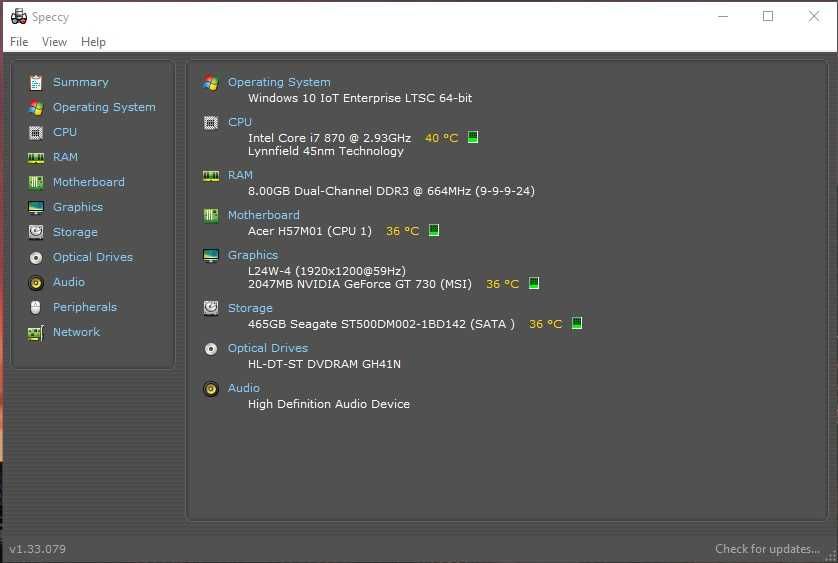Click the Storage heading link in main panel
This screenshot has height=563, width=838.
tap(250, 309)
